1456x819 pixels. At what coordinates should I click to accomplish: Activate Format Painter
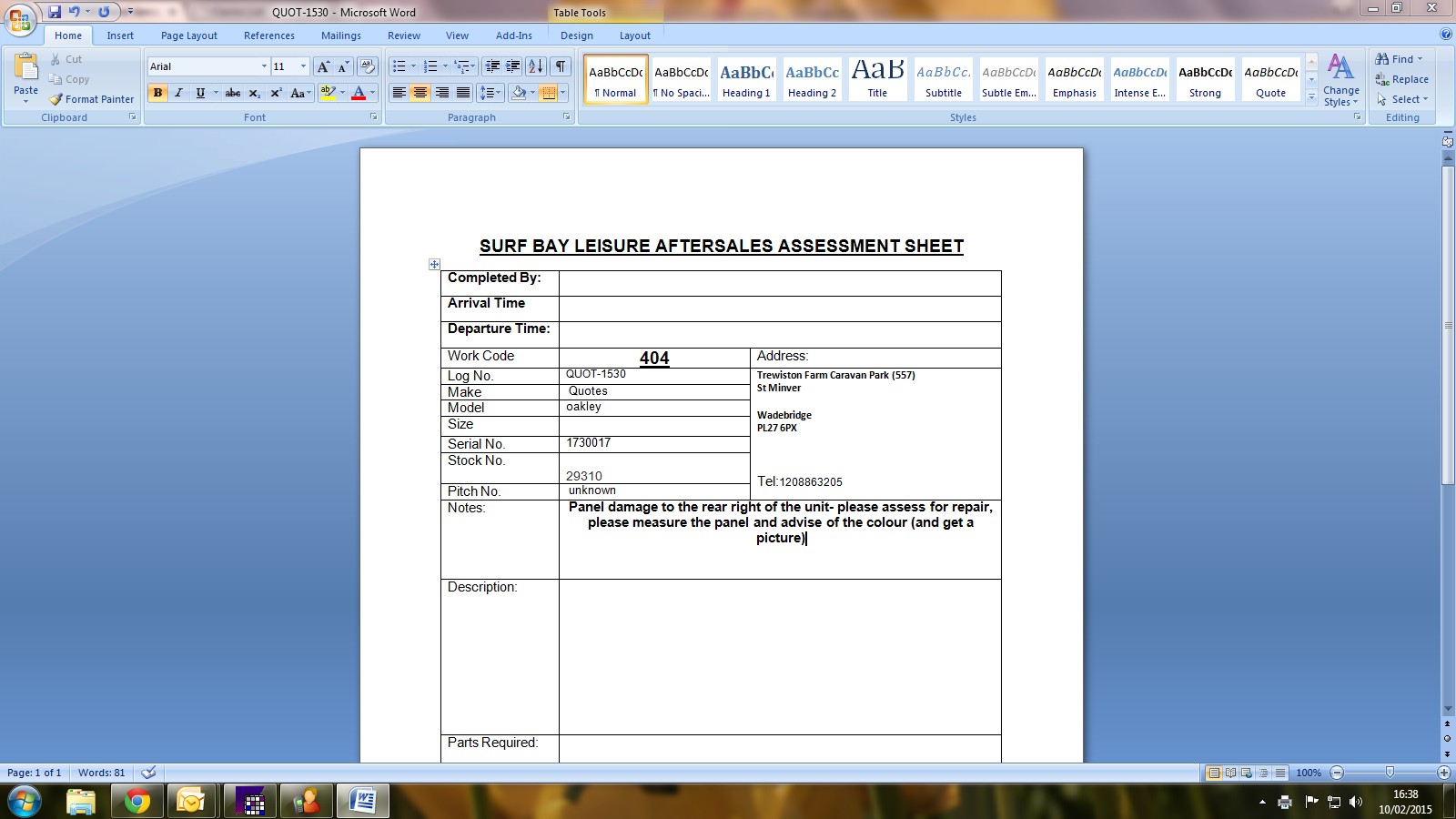tap(91, 99)
